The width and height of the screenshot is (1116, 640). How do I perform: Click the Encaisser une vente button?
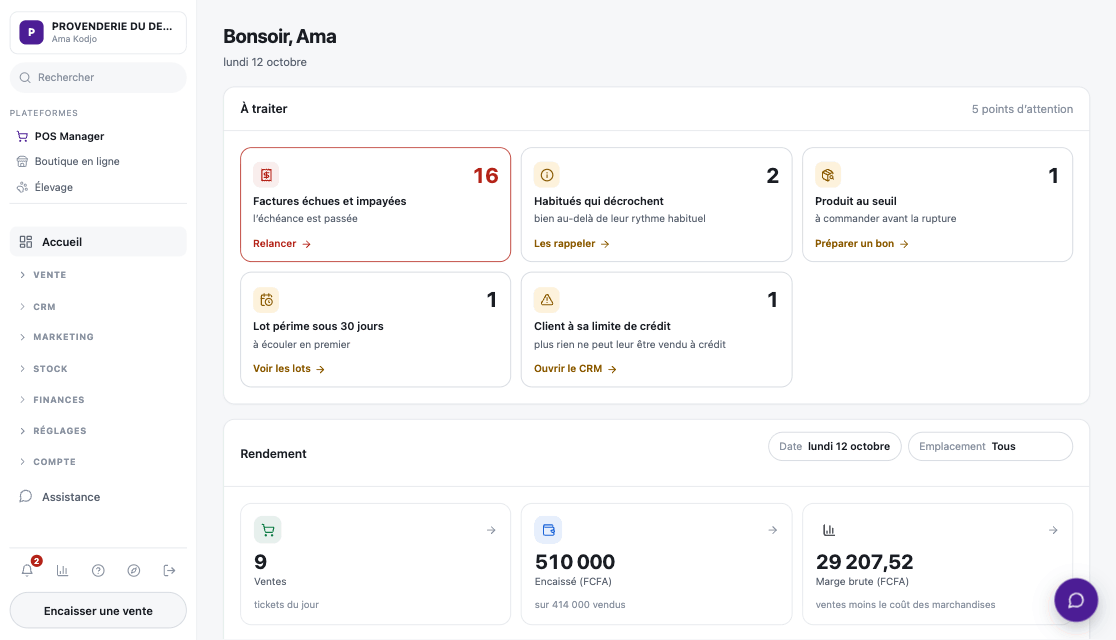98,611
